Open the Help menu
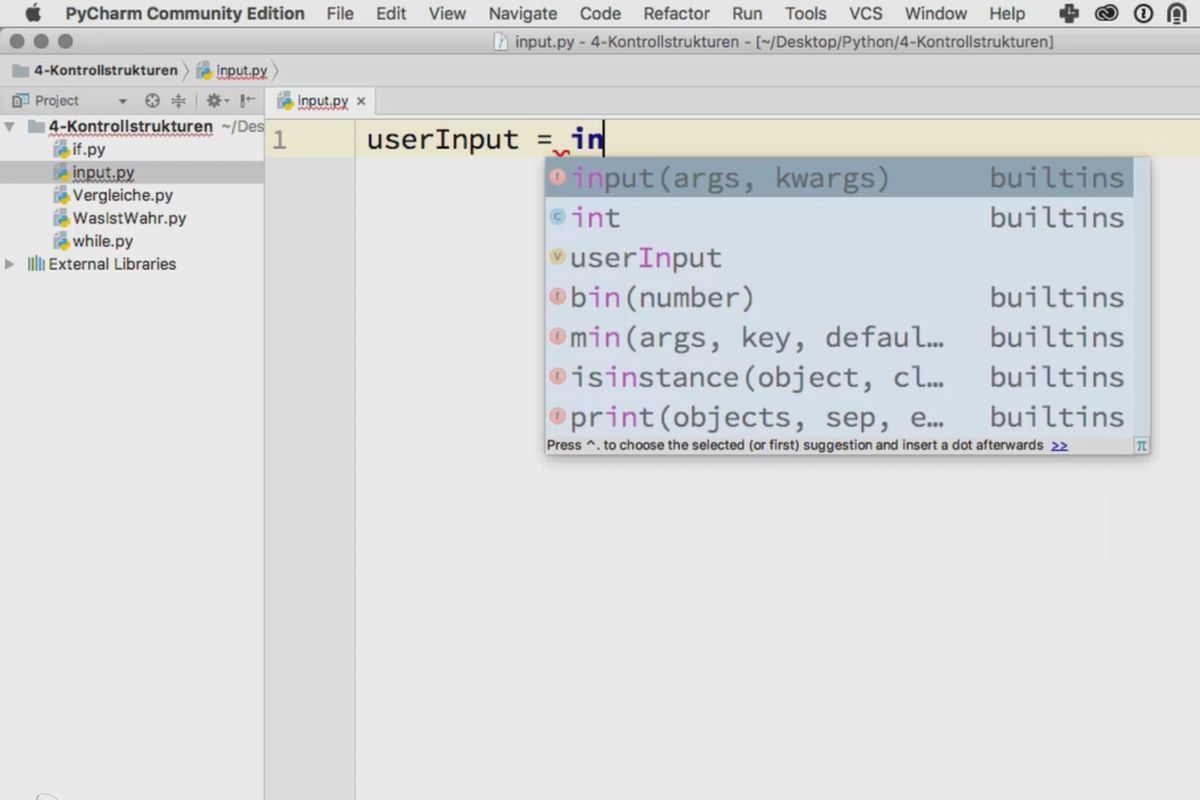The width and height of the screenshot is (1200, 800). [x=1007, y=13]
